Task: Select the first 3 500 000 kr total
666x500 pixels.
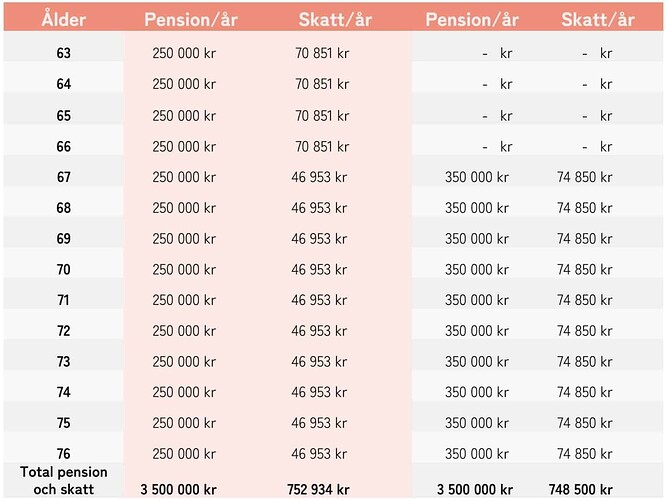Action: click(x=178, y=489)
